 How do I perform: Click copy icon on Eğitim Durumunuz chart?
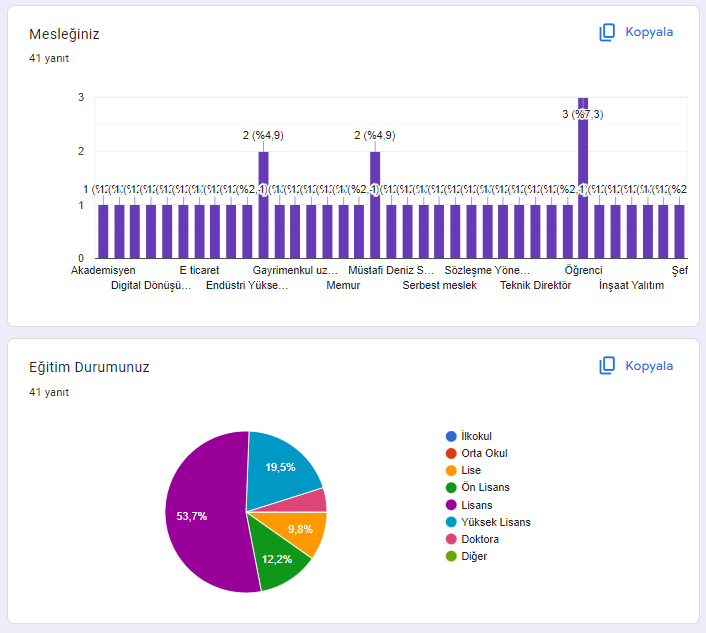pos(607,366)
